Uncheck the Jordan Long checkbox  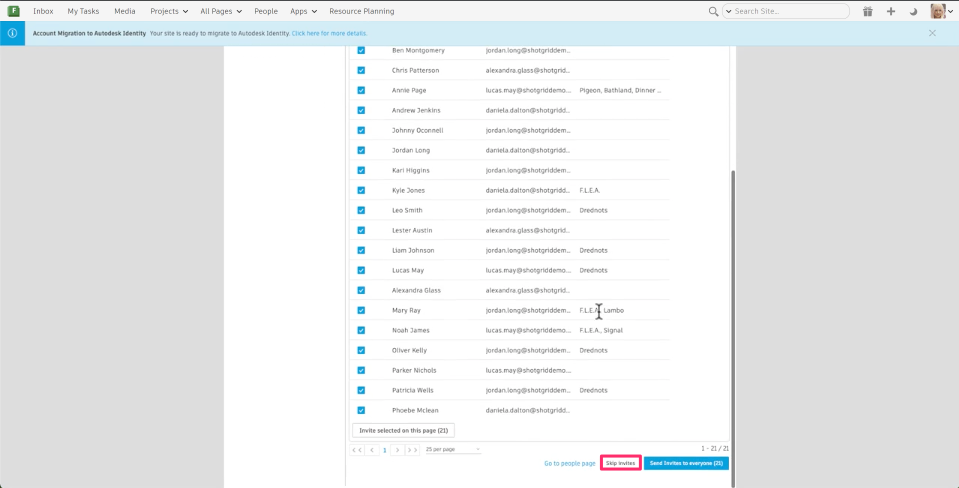pyautogui.click(x=361, y=150)
